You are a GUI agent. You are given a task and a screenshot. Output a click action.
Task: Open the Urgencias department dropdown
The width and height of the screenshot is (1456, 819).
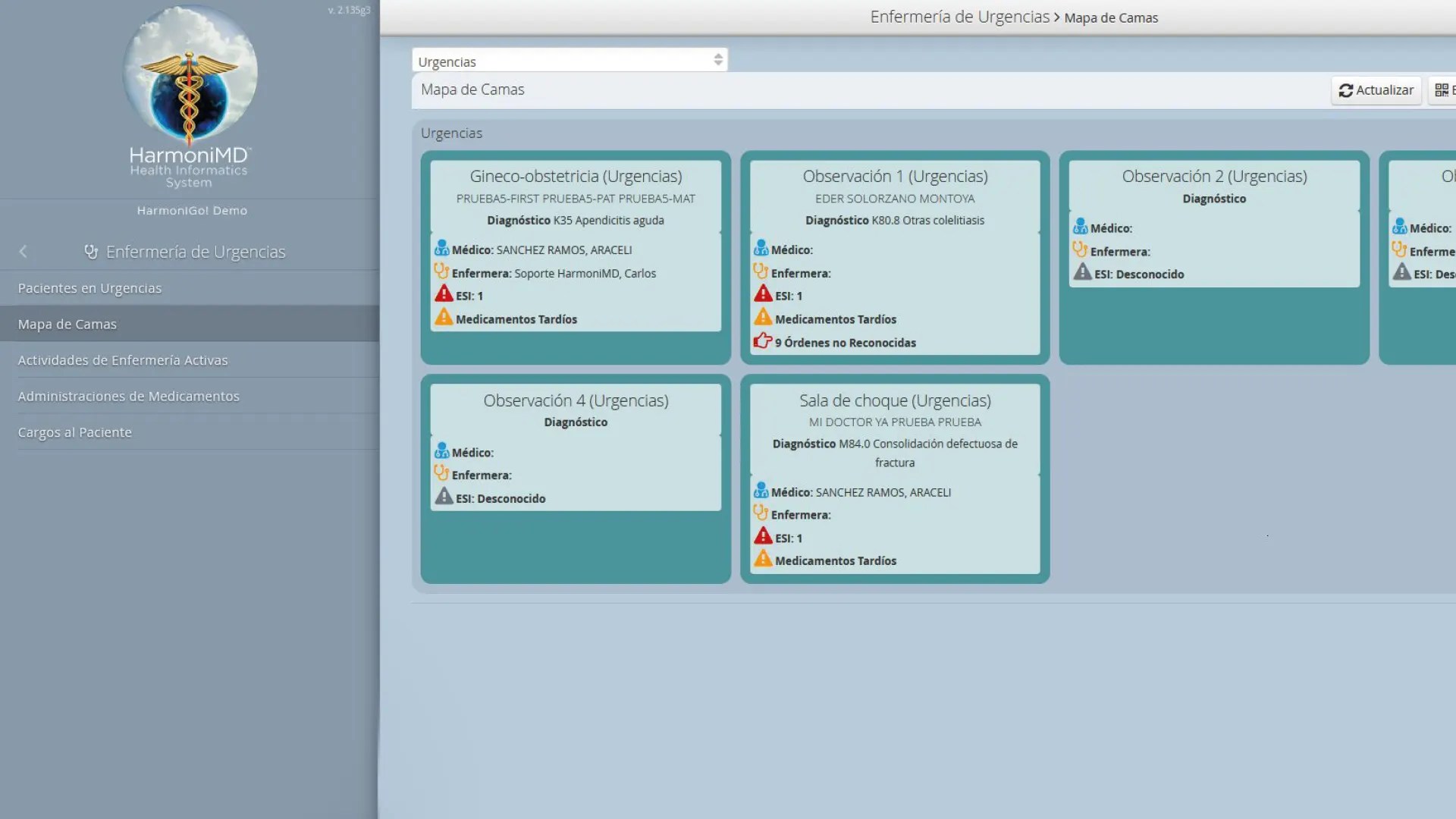561,61
